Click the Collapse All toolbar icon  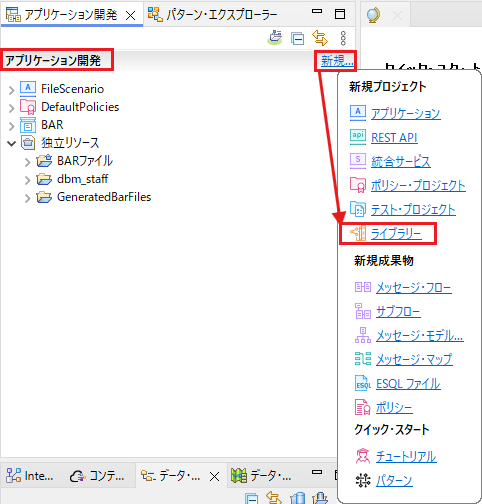297,38
